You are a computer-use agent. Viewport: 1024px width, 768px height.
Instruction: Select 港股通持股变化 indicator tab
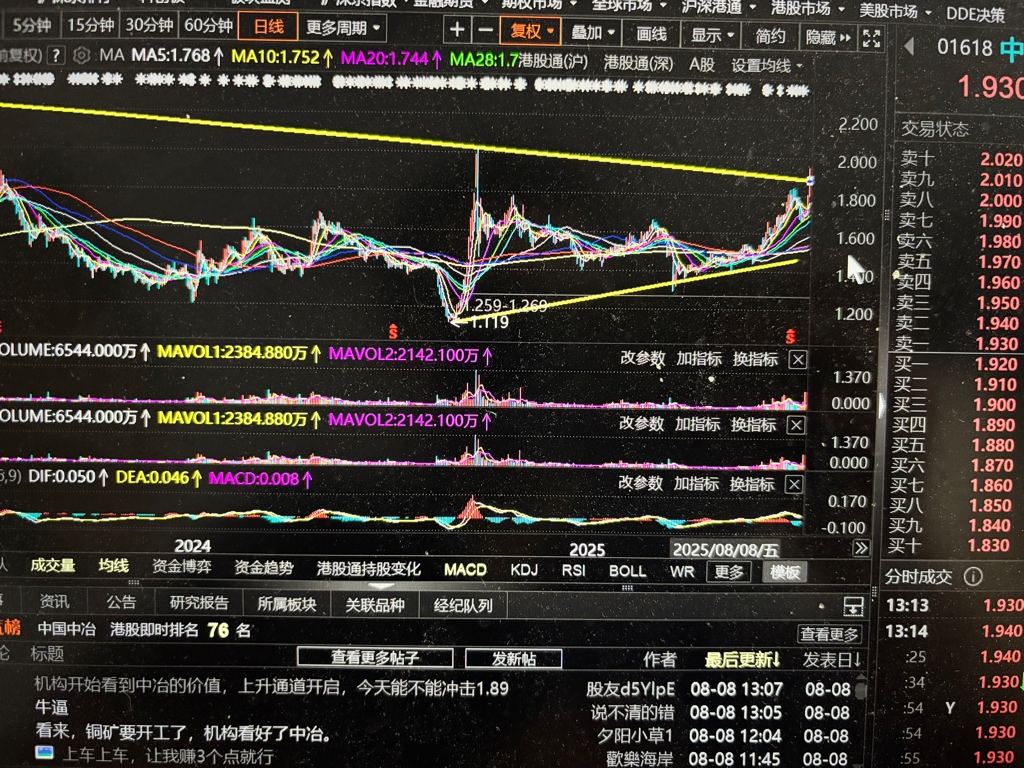[368, 569]
